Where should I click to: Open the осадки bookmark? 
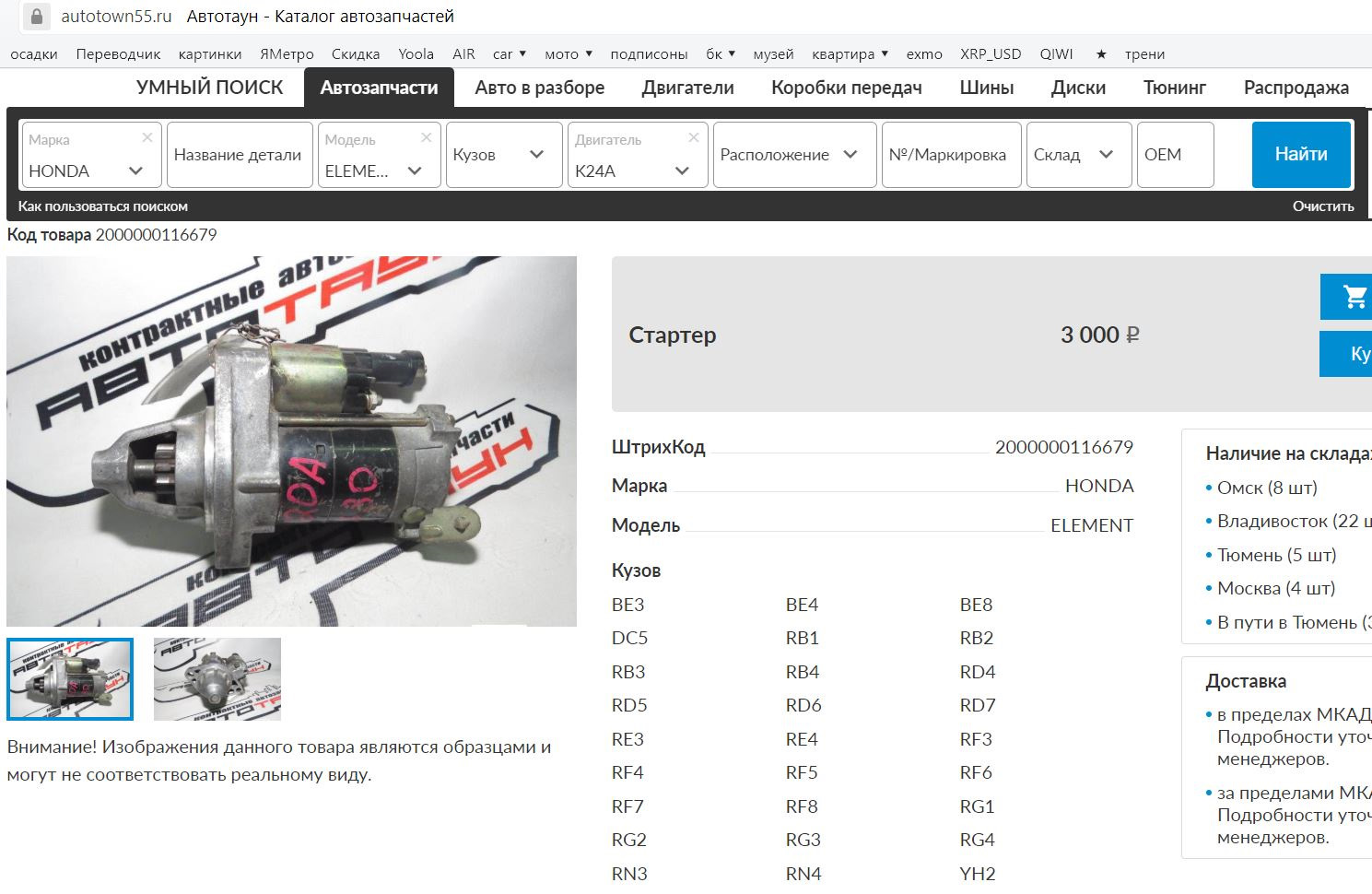pyautogui.click(x=34, y=54)
